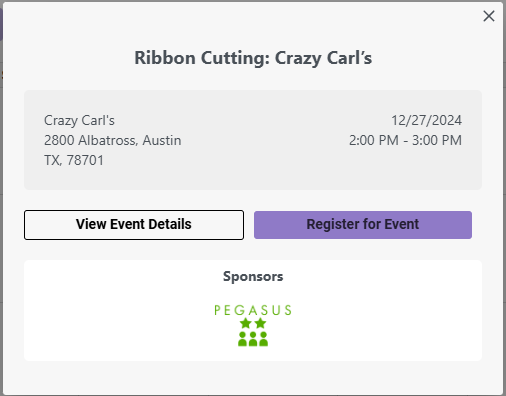This screenshot has width=506, height=396.
Task: Click the dash between event times
Action: pyautogui.click(x=406, y=141)
